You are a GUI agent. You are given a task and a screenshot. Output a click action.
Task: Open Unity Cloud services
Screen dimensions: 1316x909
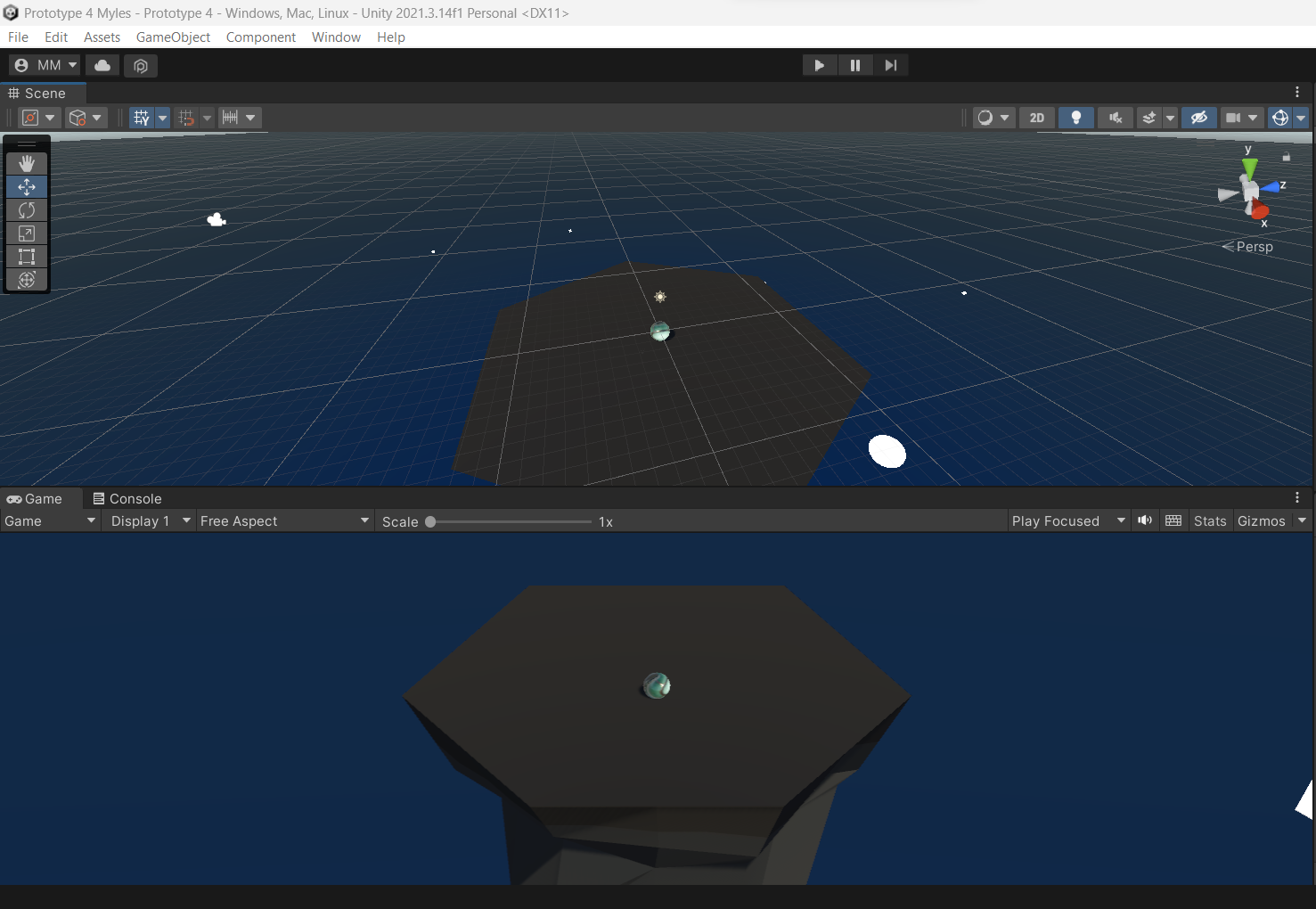click(x=102, y=65)
